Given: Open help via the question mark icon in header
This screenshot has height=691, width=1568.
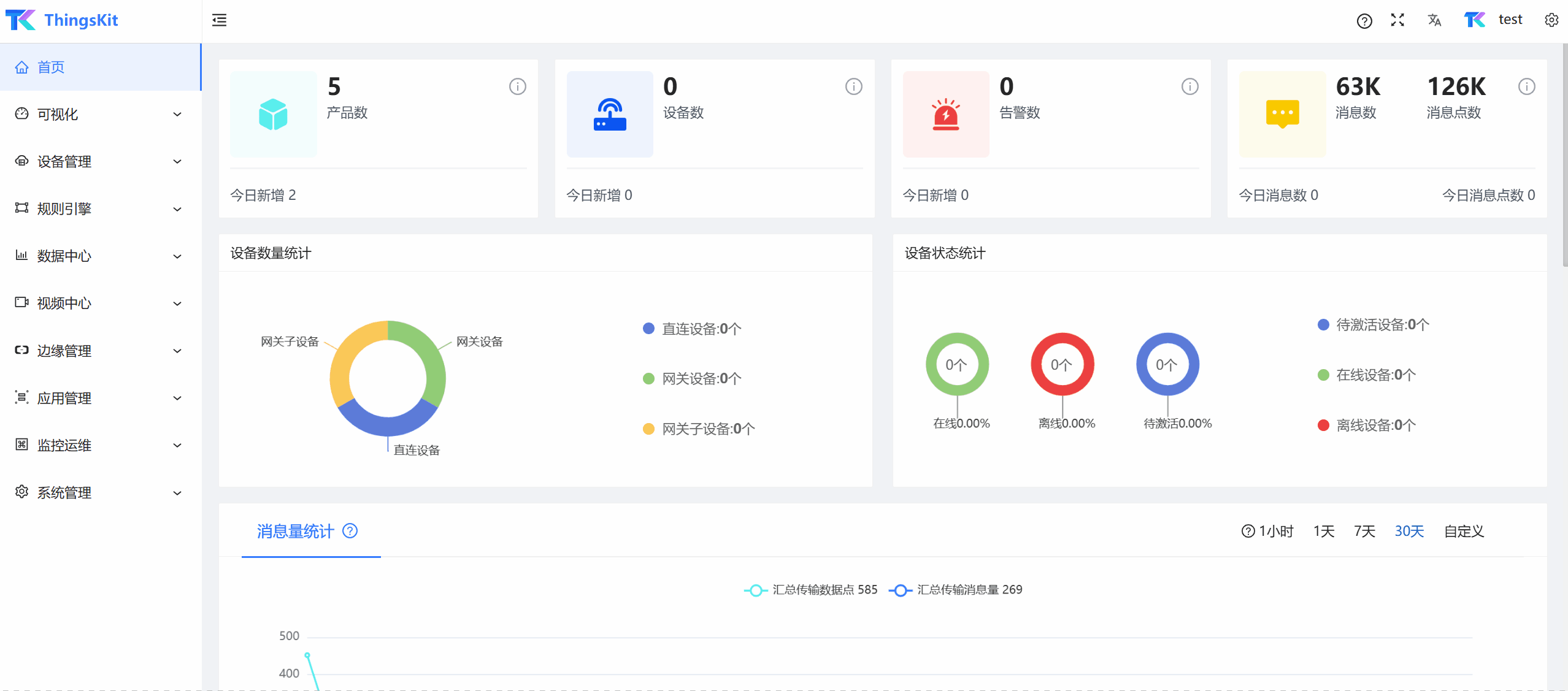Looking at the screenshot, I should 1364,21.
